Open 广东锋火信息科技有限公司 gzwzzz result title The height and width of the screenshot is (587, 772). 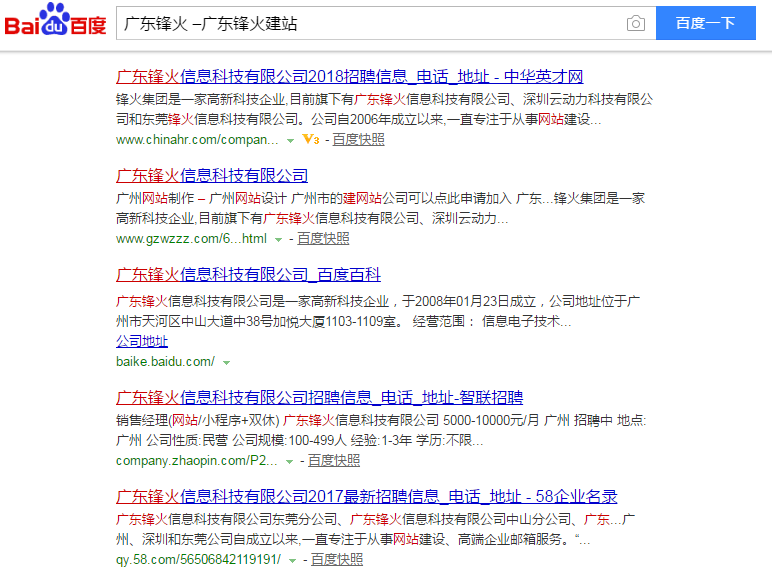[x=212, y=175]
